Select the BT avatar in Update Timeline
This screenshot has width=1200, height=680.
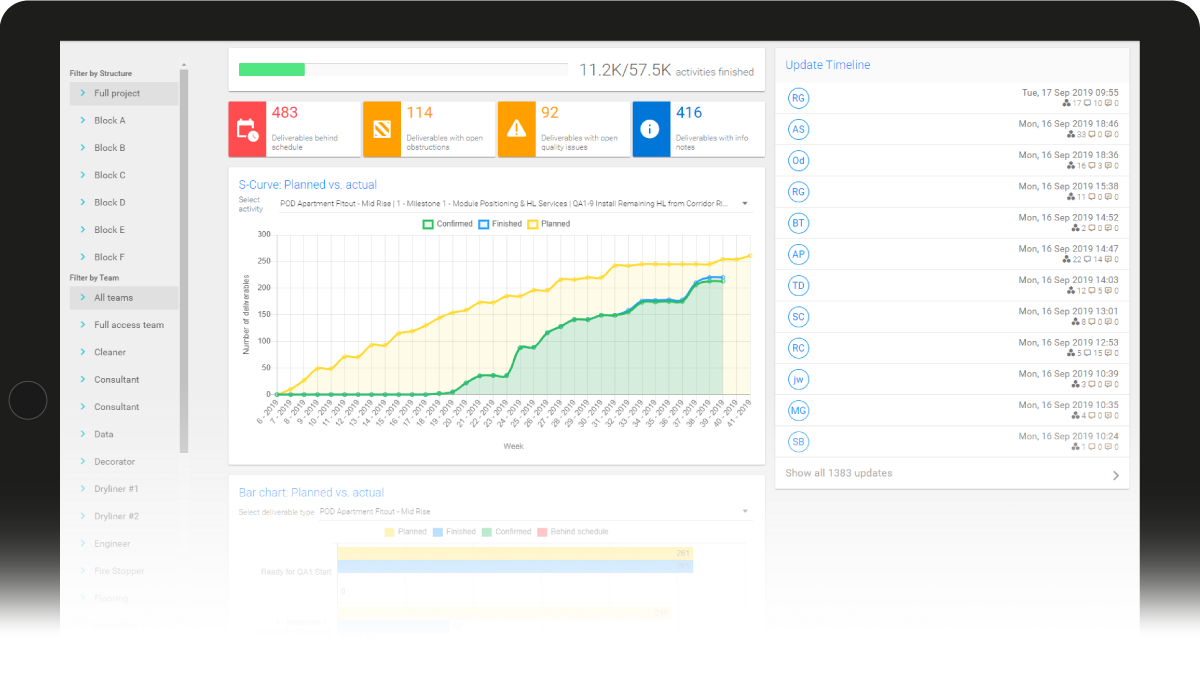(798, 223)
